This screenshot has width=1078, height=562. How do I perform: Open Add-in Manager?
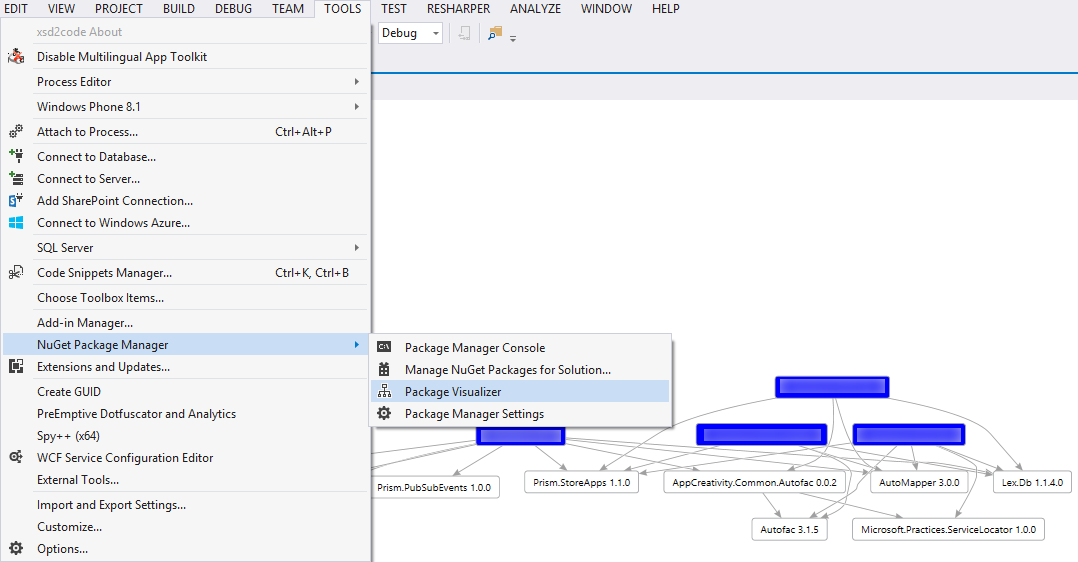(x=186, y=323)
